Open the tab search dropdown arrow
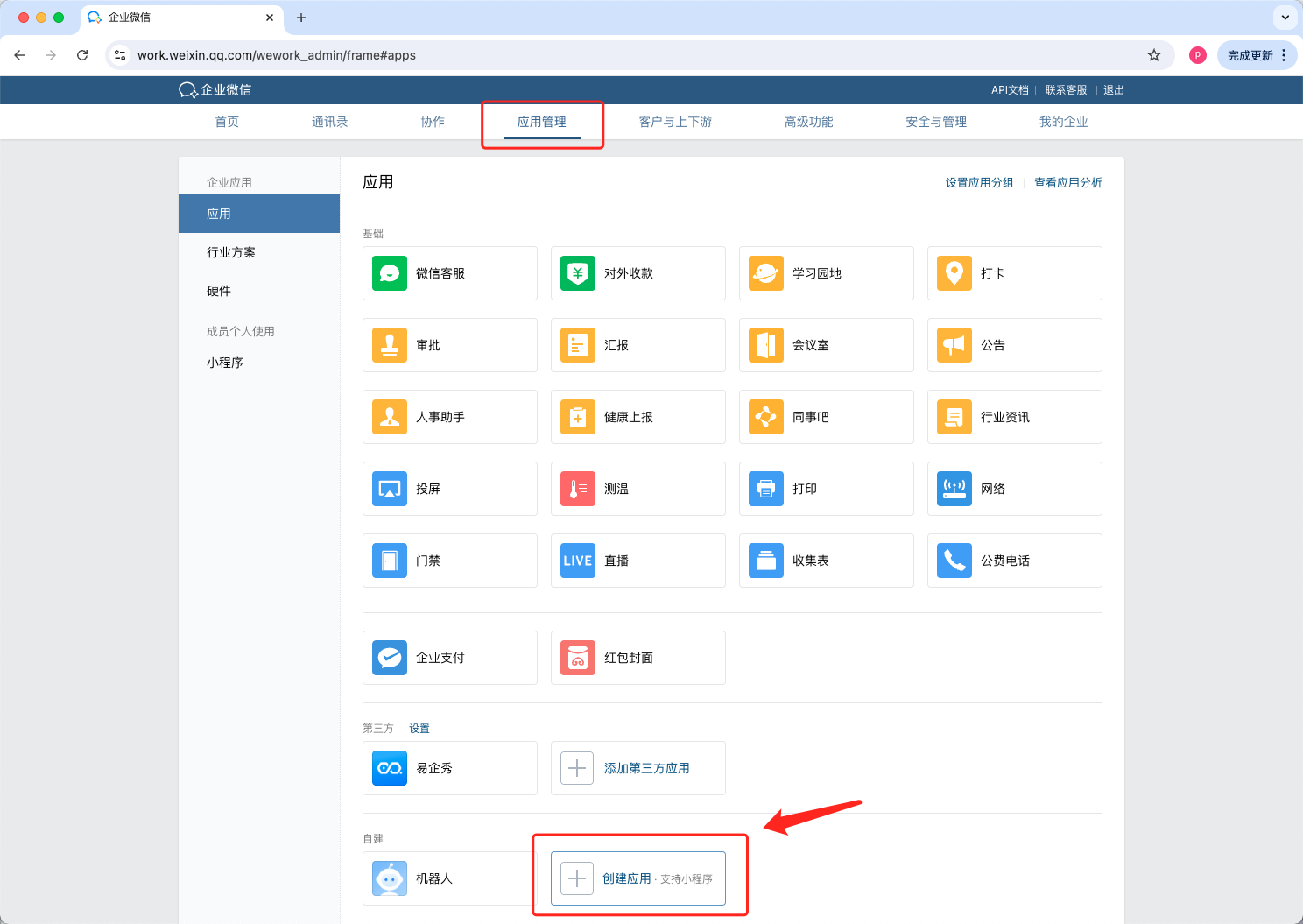 click(1285, 18)
